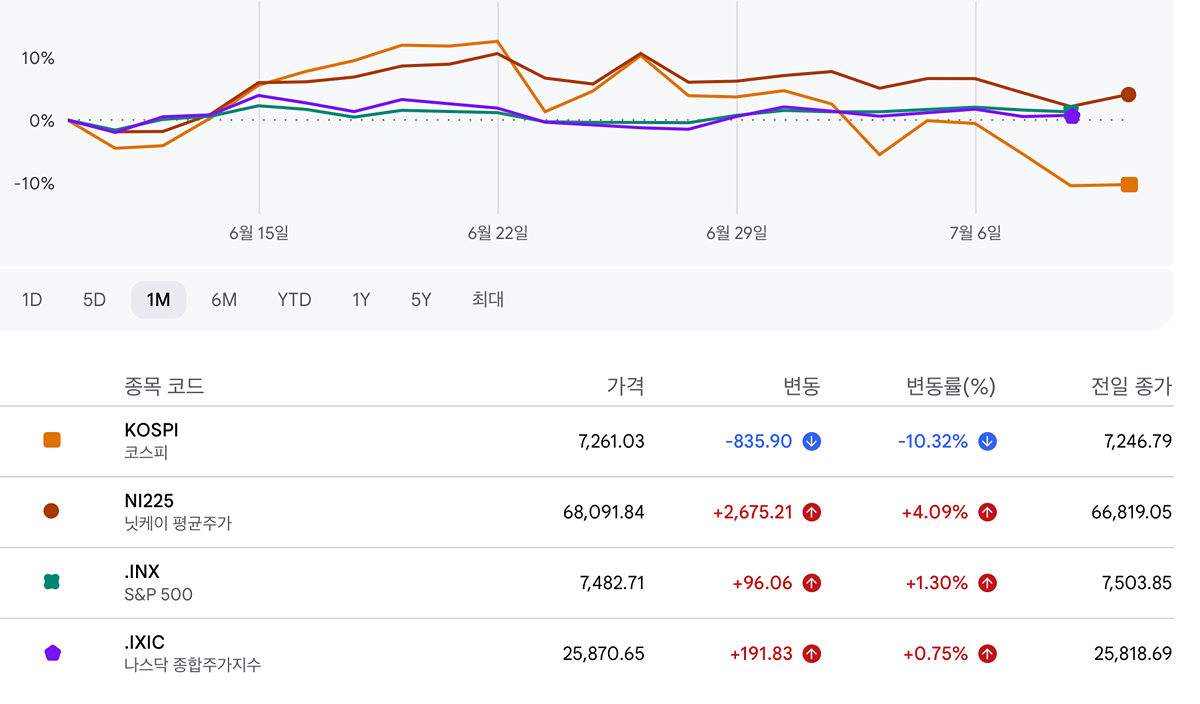1200x704 pixels.
Task: Click blue down arrow next to -10.32%
Action: [987, 441]
